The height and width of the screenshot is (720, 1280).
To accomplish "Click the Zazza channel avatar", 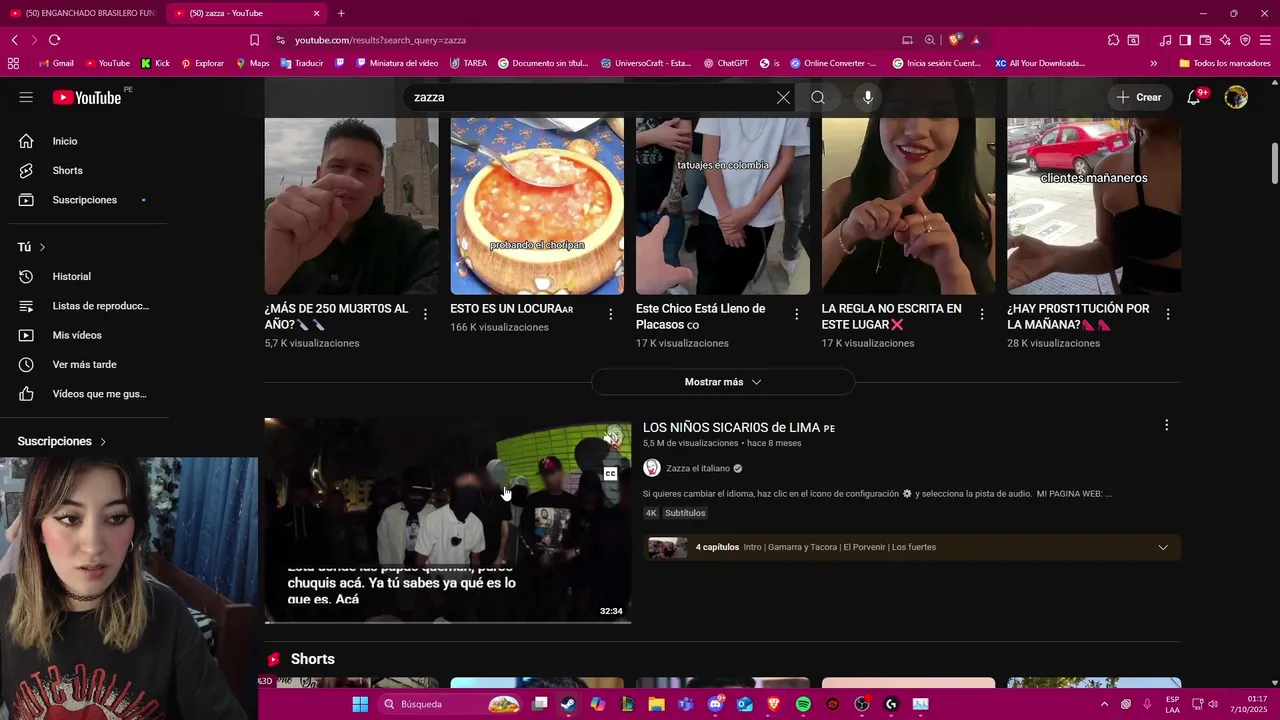I will (x=652, y=468).
